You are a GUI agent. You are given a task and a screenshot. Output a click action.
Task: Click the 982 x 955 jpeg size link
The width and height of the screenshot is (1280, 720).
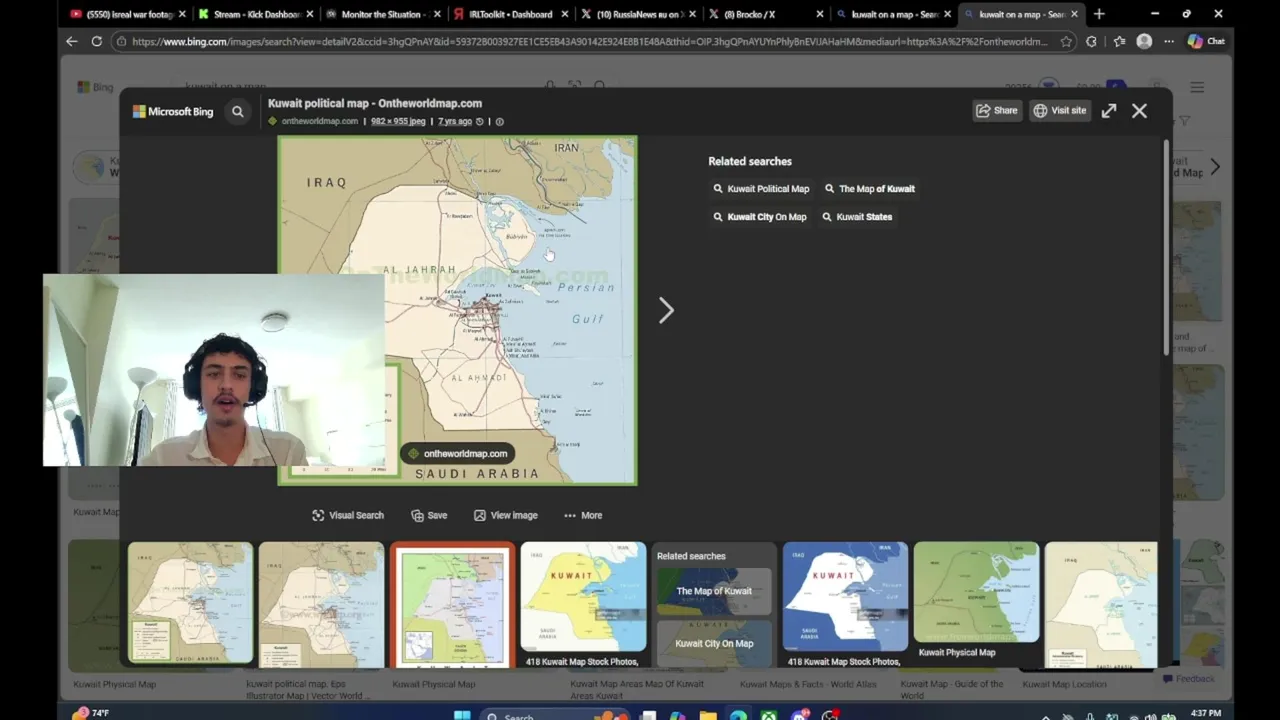[x=398, y=121]
